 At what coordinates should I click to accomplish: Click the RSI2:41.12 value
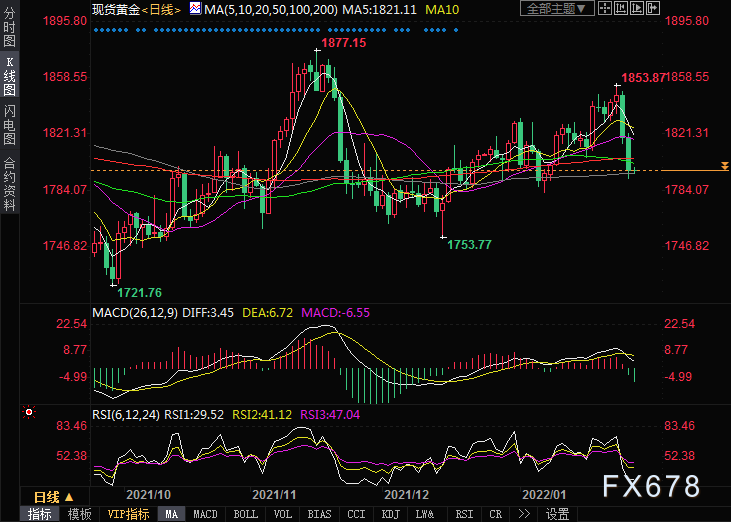[262, 414]
